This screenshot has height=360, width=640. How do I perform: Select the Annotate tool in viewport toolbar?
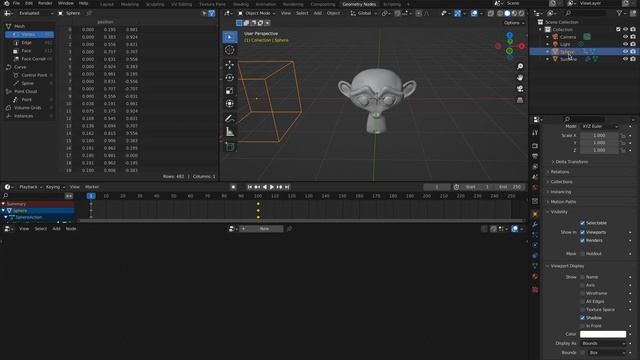coord(230,118)
